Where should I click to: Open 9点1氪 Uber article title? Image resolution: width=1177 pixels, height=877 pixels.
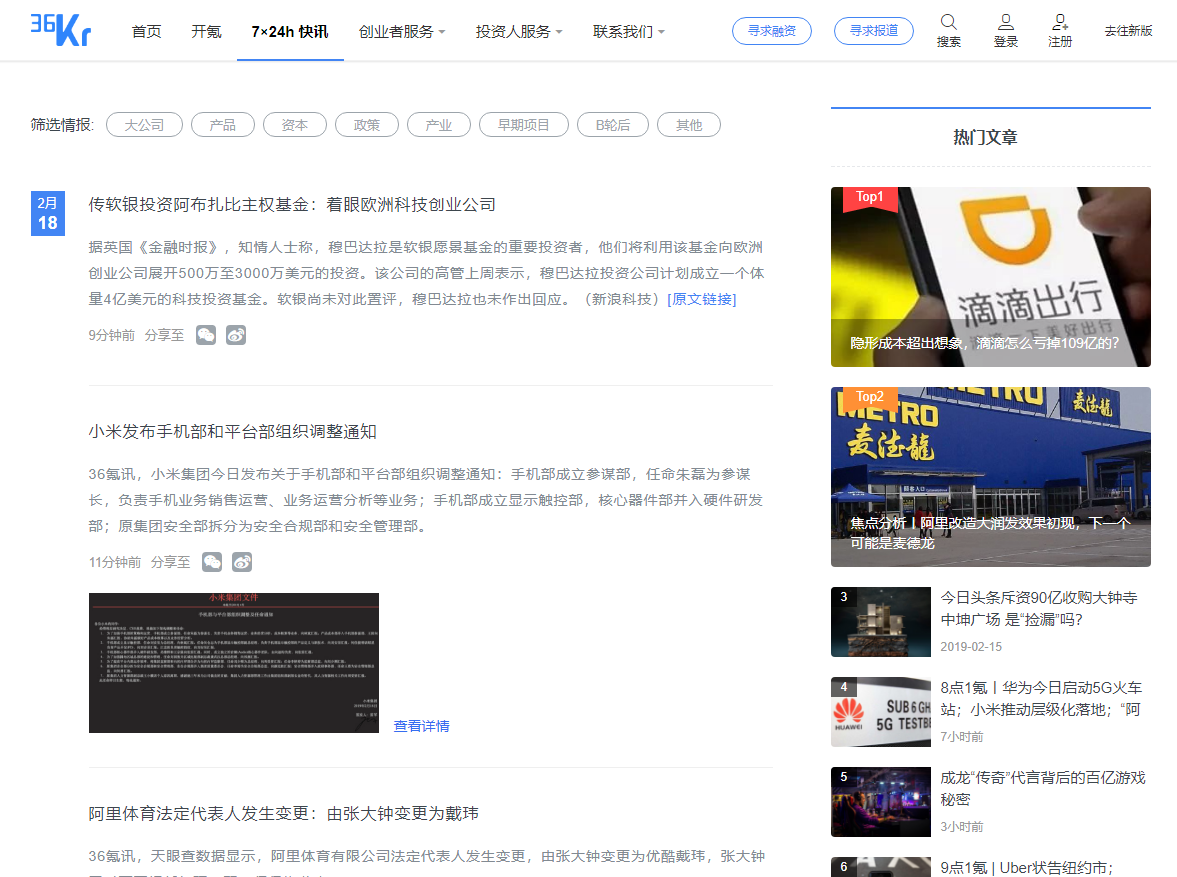click(x=1027, y=868)
